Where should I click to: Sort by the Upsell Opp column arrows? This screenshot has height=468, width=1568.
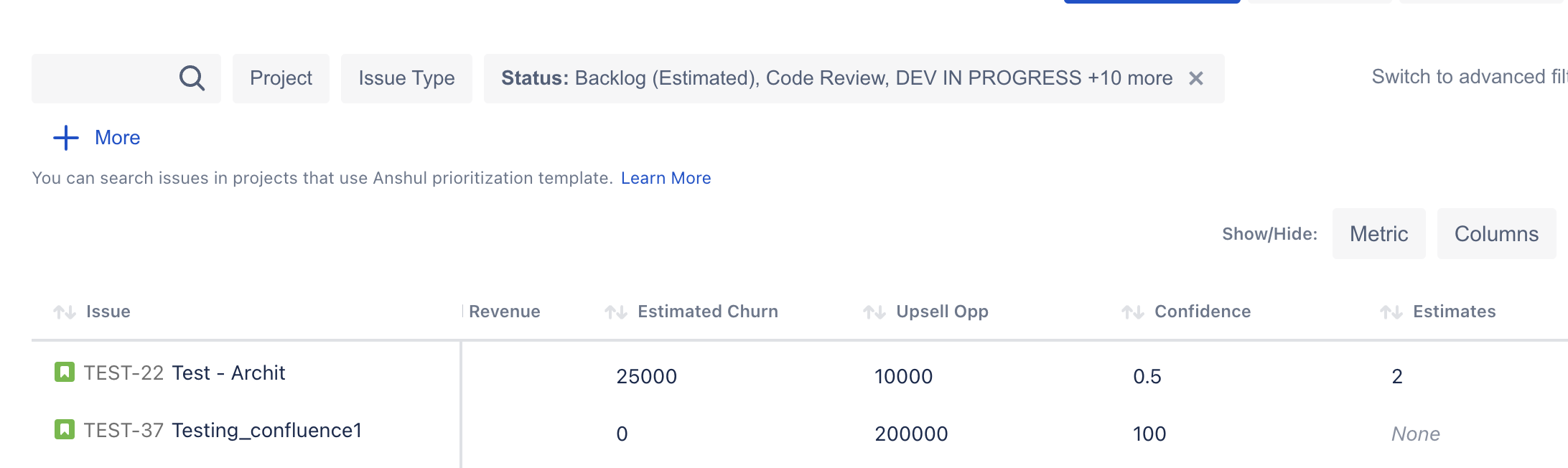873,312
